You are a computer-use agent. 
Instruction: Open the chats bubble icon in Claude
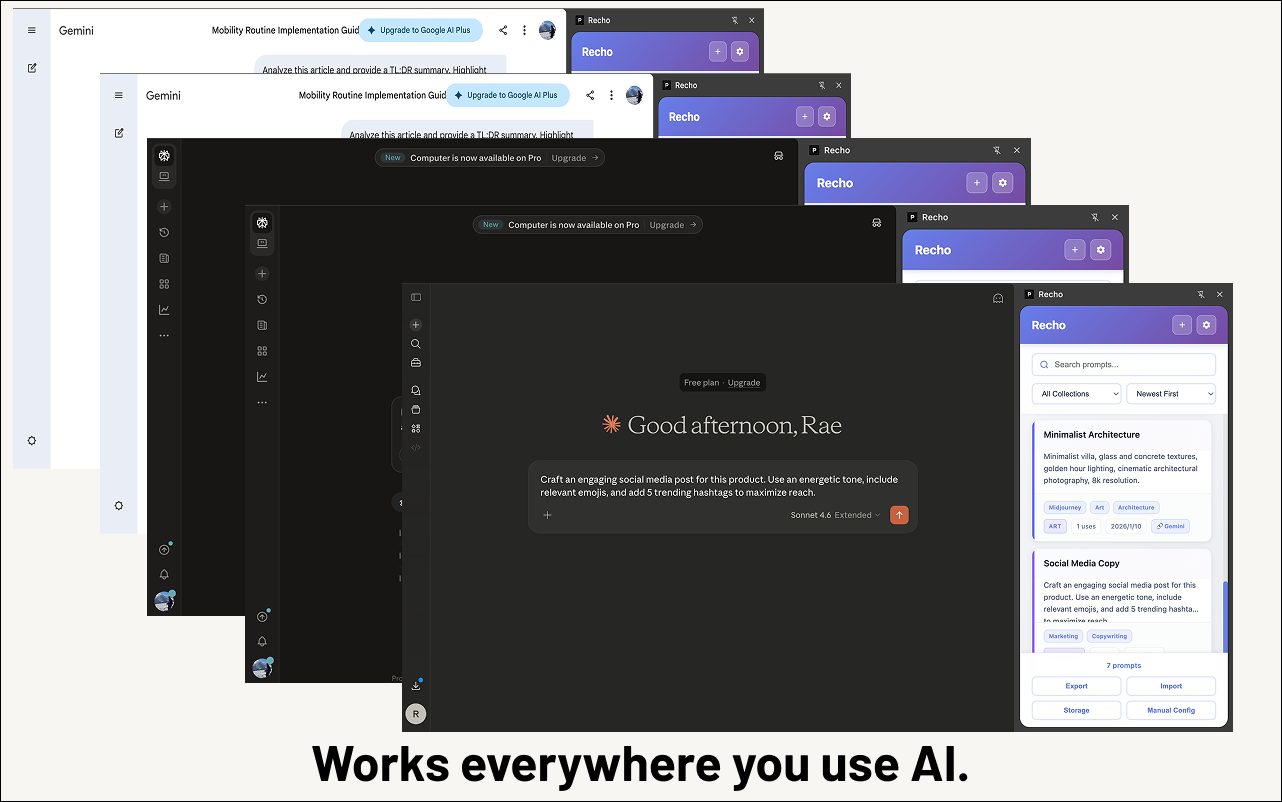(416, 390)
